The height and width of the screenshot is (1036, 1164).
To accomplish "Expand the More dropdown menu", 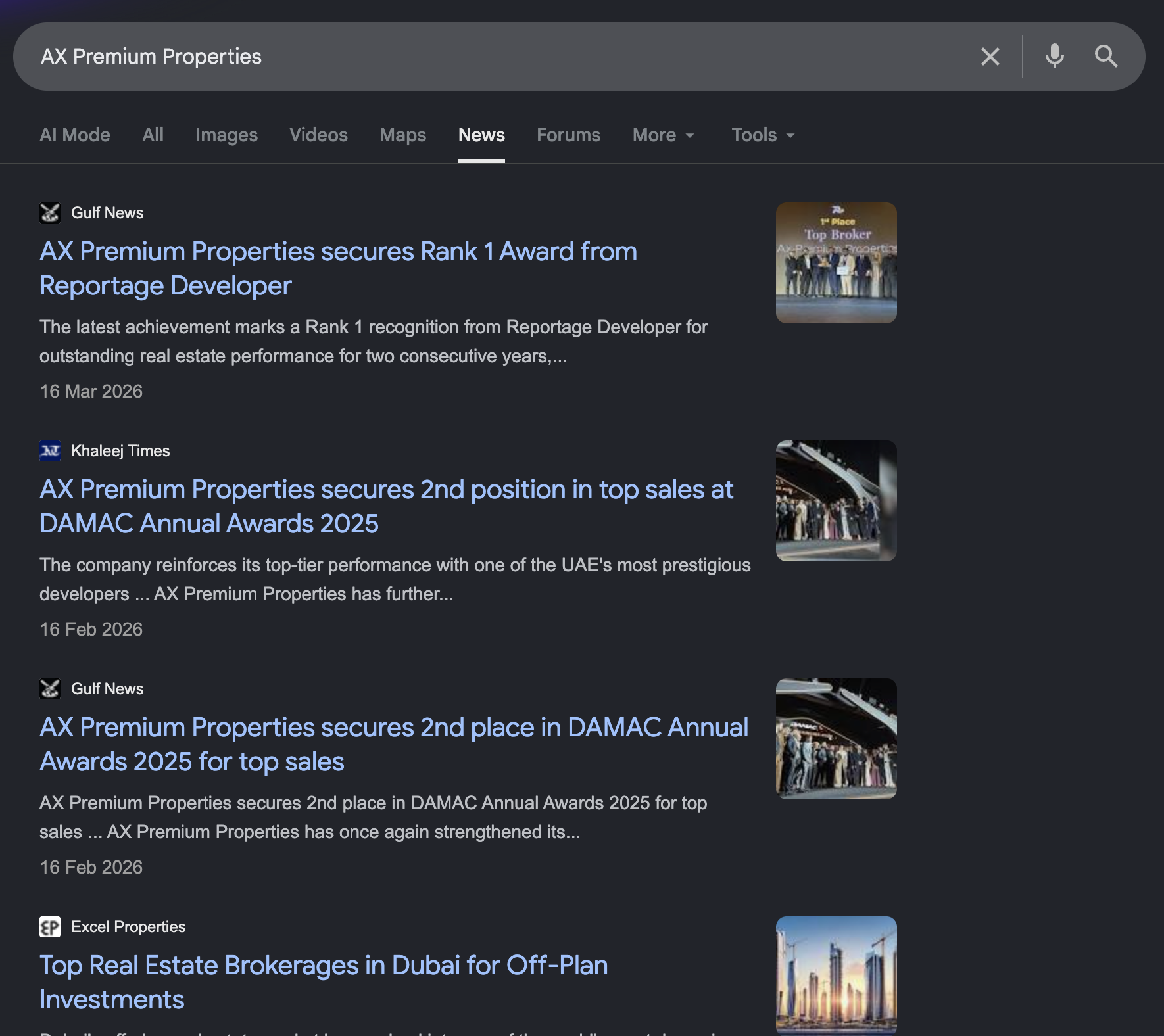I will [x=664, y=135].
